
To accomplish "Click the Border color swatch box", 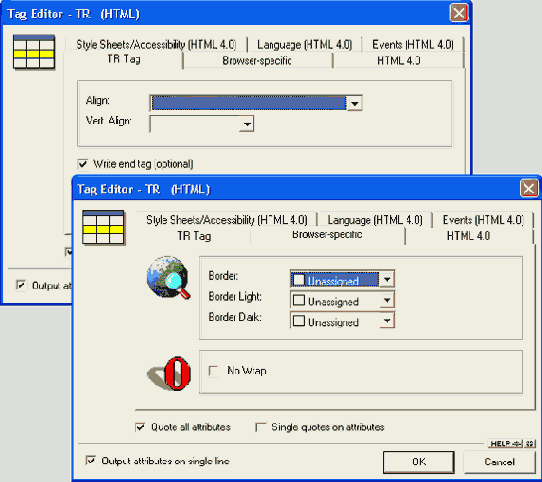I will [299, 279].
